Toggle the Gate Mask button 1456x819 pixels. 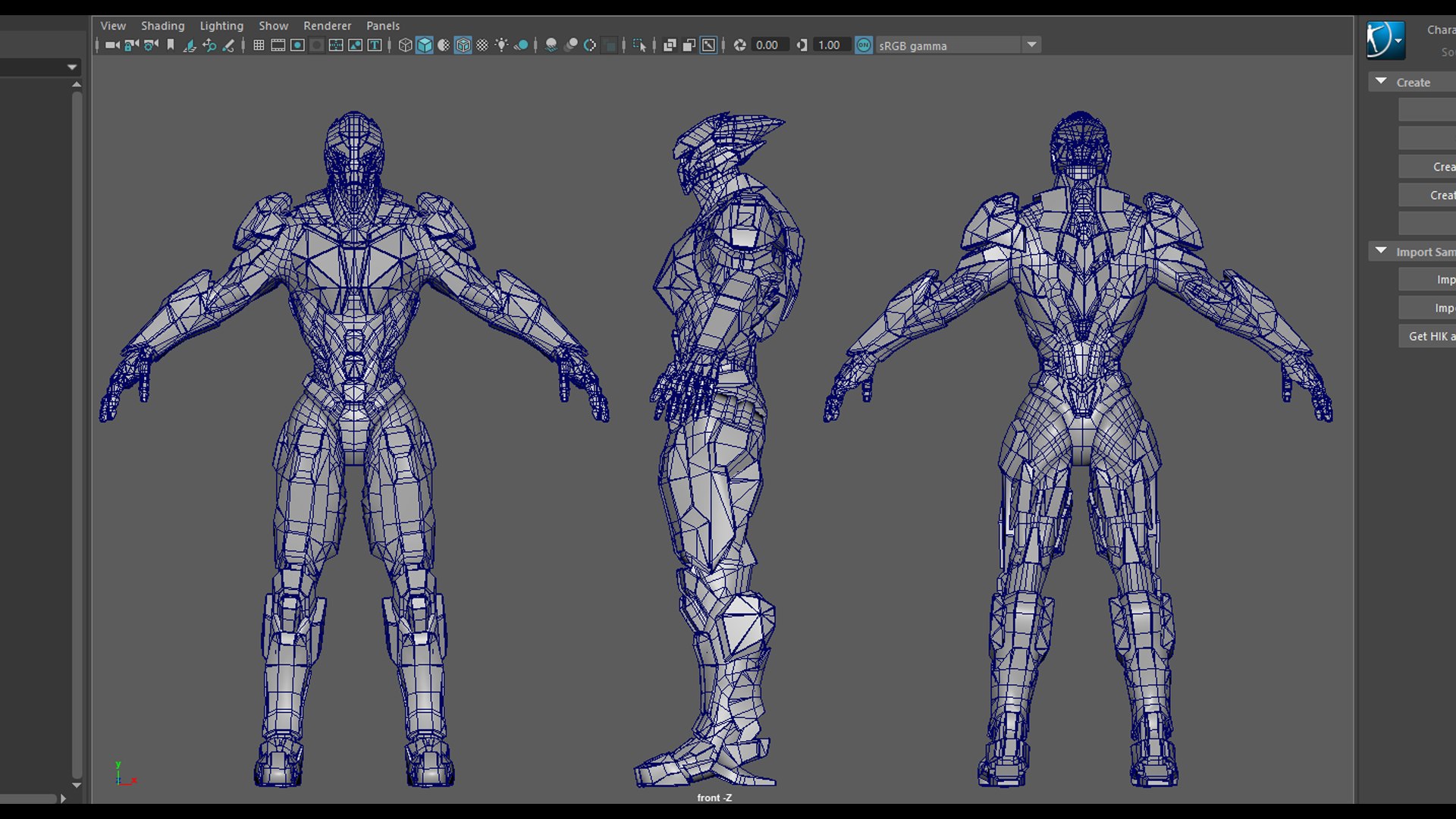click(x=316, y=45)
